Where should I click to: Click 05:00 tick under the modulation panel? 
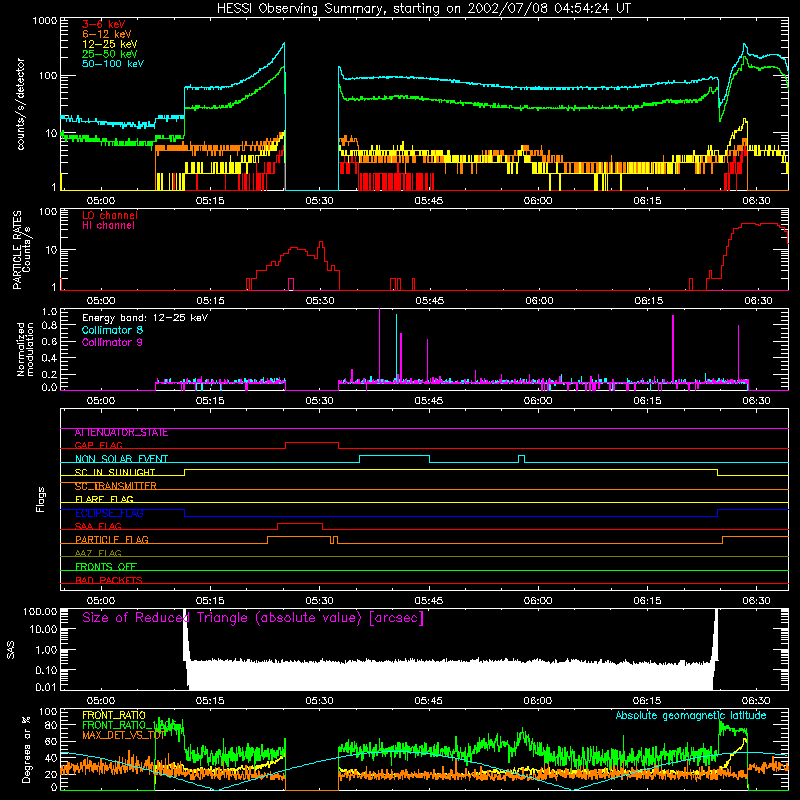click(101, 401)
